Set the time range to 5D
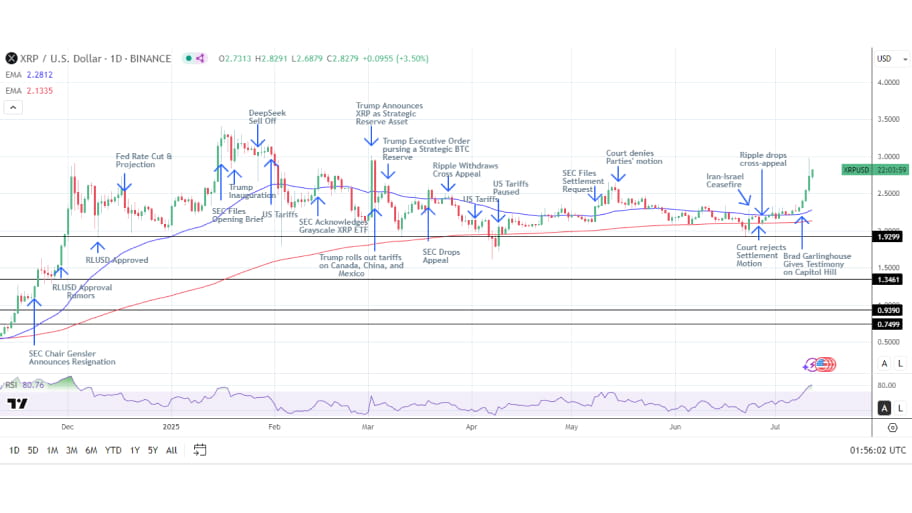The image size is (912, 513). (x=33, y=450)
